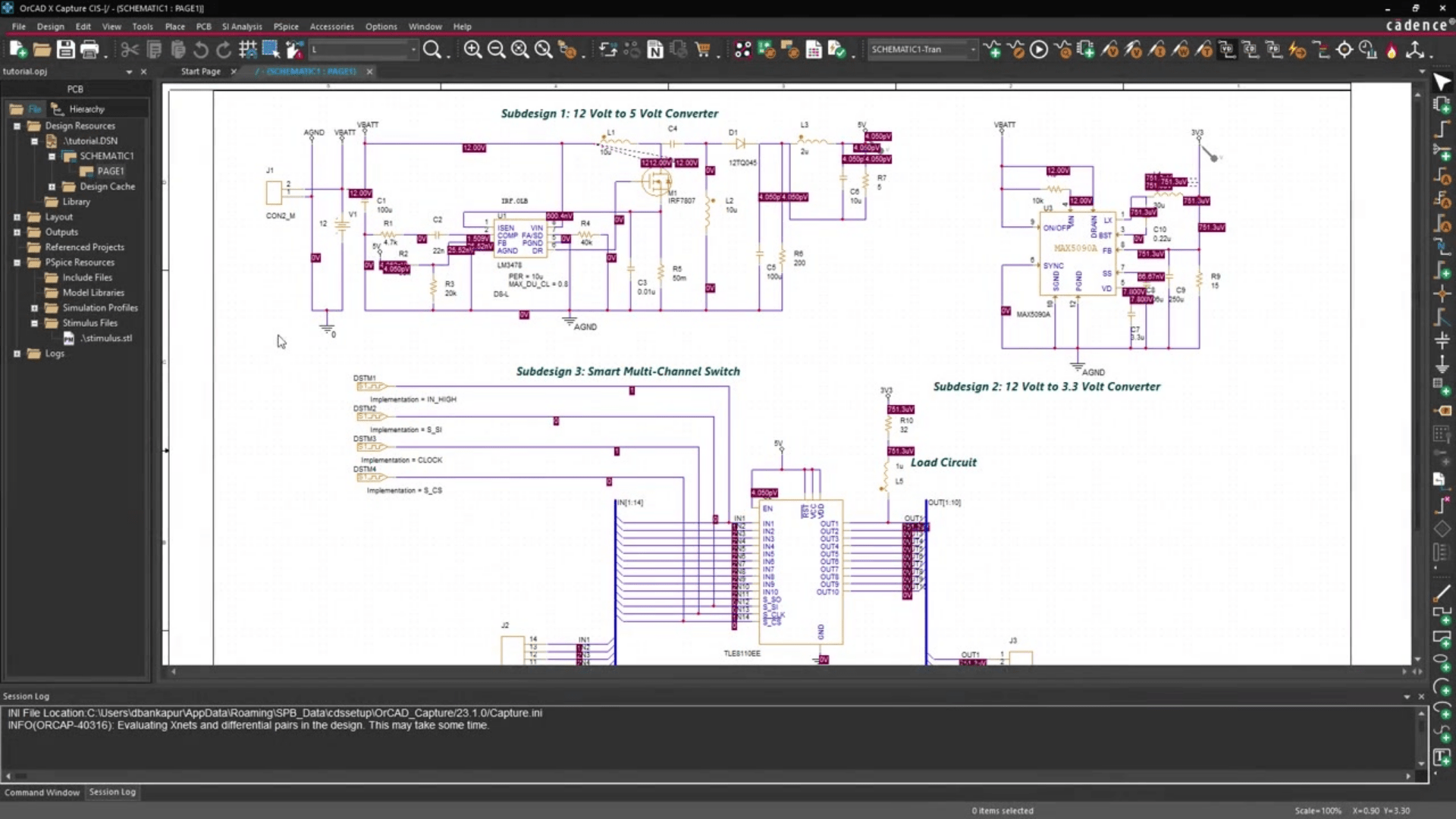Viewport: 1456px width, 819px height.
Task: Expand the Design Cache folder
Action: 52,187
